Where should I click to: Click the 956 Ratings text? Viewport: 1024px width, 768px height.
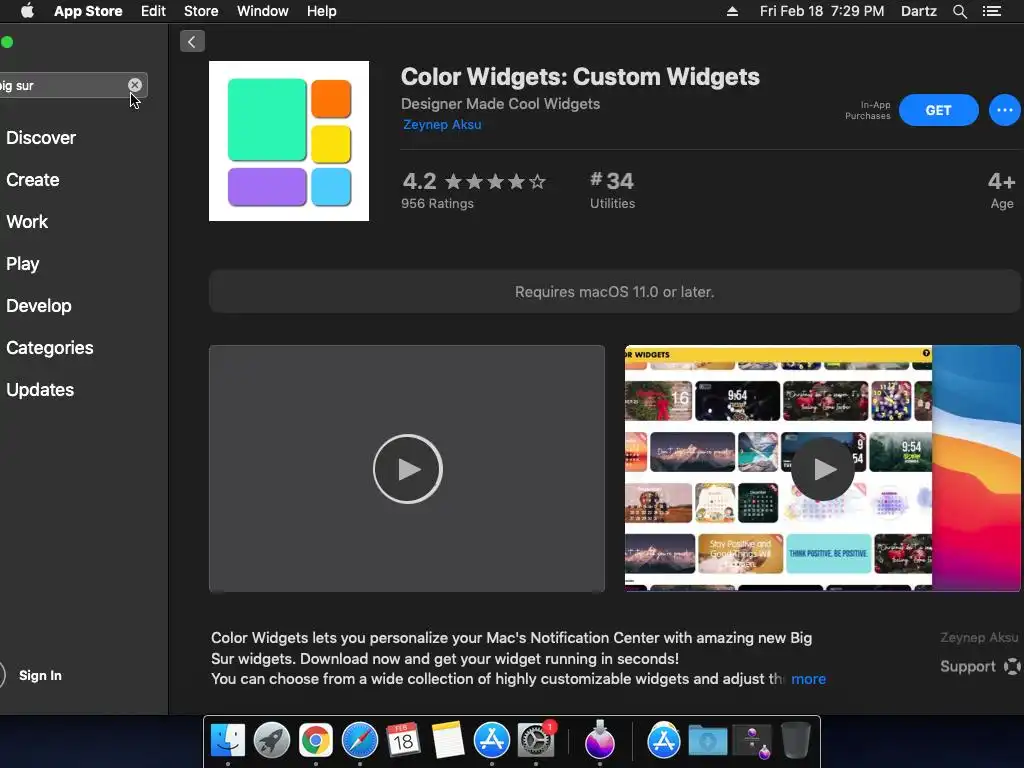coord(437,204)
